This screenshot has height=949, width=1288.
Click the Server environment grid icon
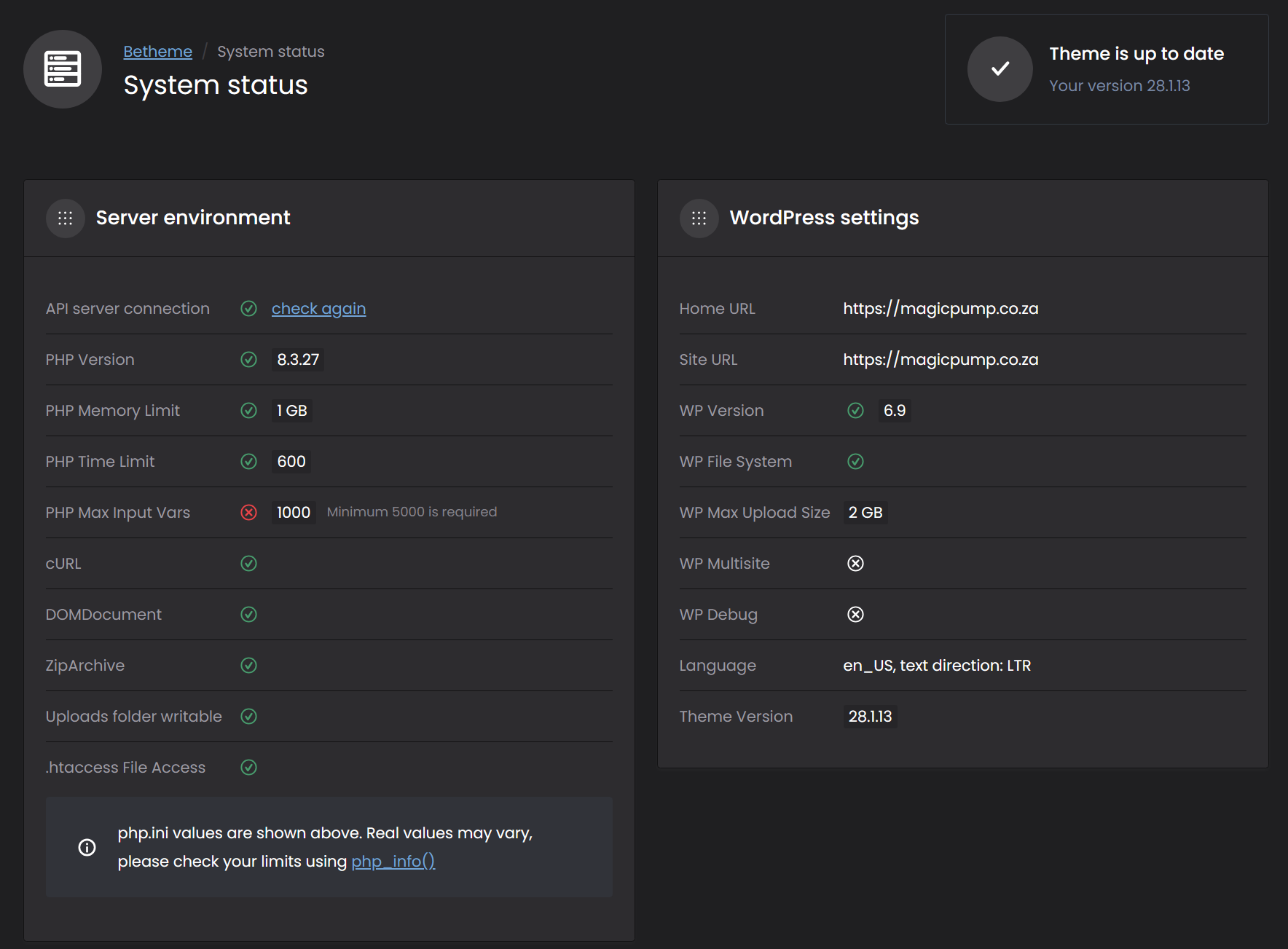(66, 218)
